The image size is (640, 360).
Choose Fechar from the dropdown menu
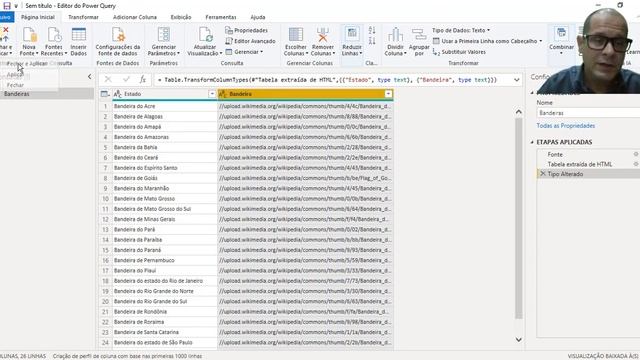coord(16,85)
